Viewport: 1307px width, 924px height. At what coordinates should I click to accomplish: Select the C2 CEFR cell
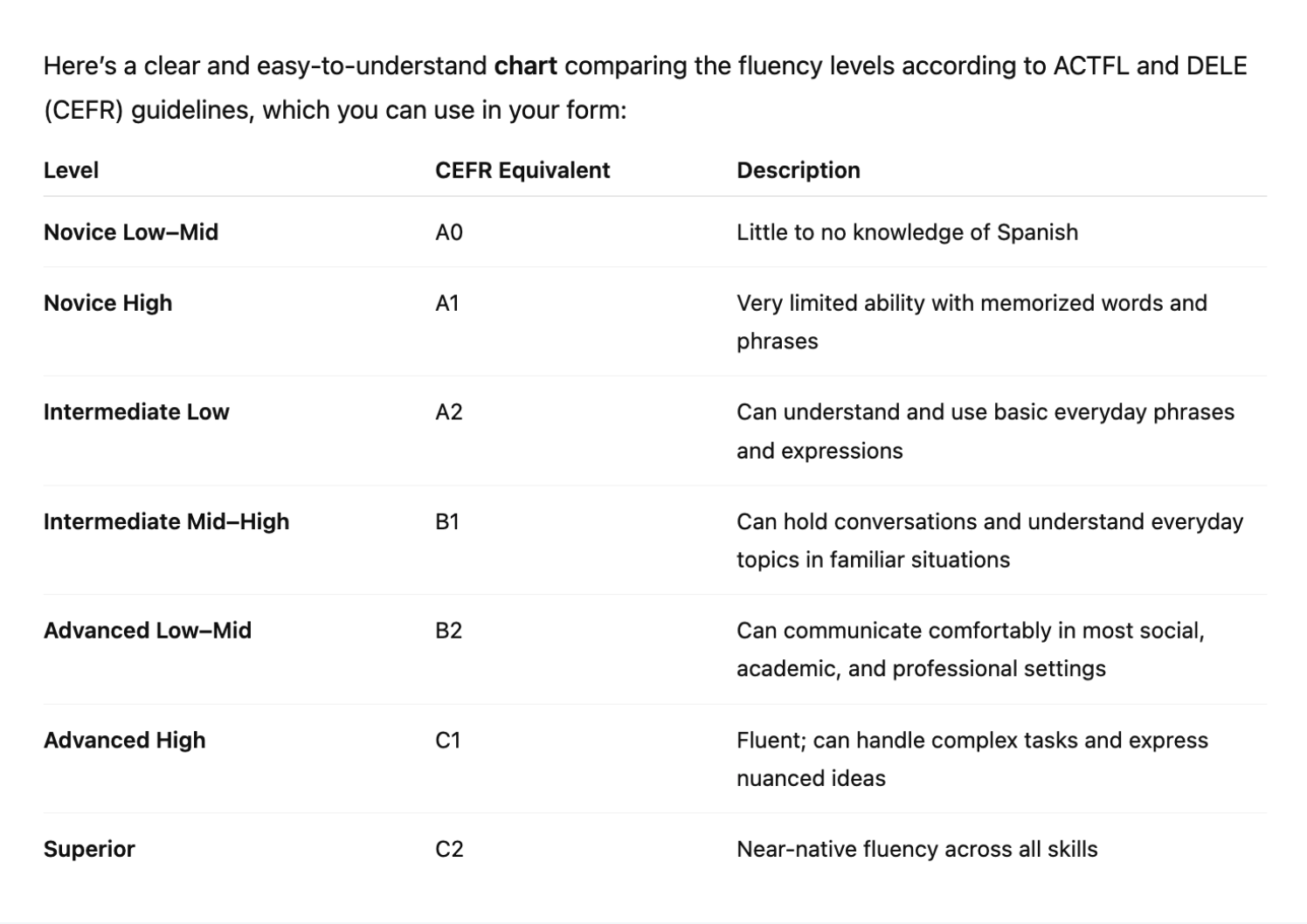449,849
